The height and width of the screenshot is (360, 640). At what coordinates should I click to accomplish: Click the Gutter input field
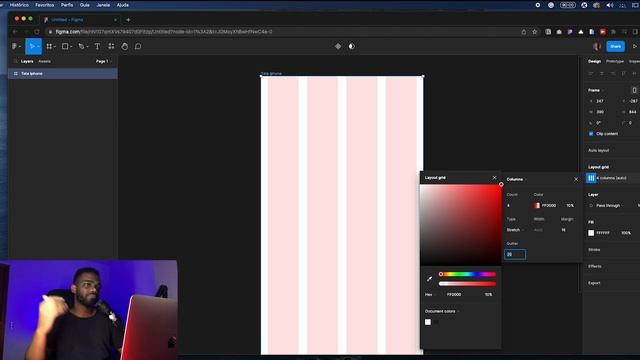point(515,254)
